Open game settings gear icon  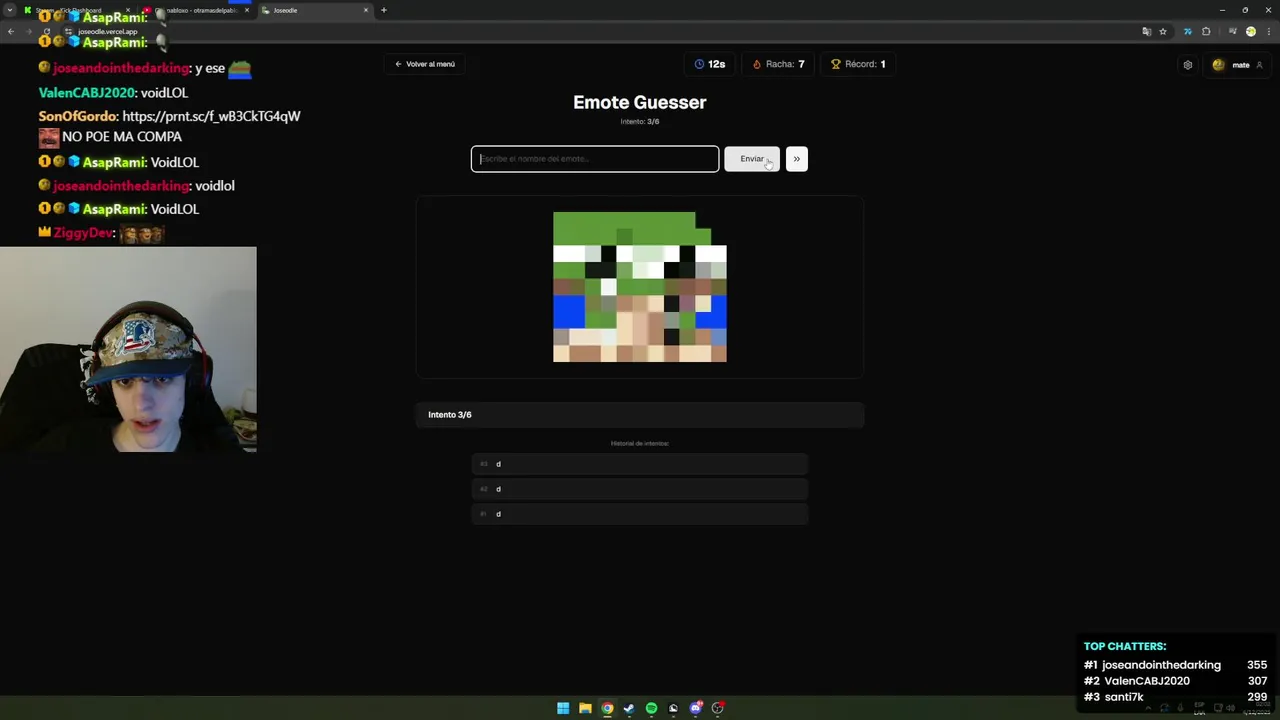click(x=1188, y=65)
